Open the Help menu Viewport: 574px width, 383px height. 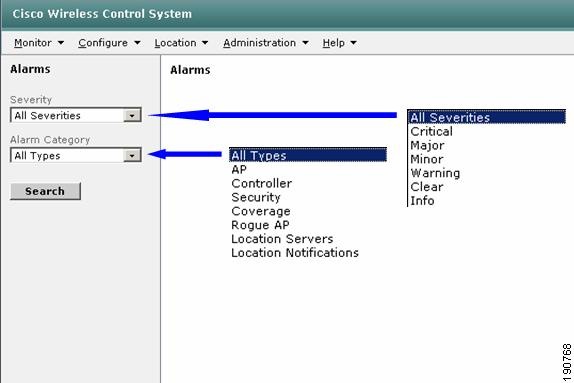[339, 43]
